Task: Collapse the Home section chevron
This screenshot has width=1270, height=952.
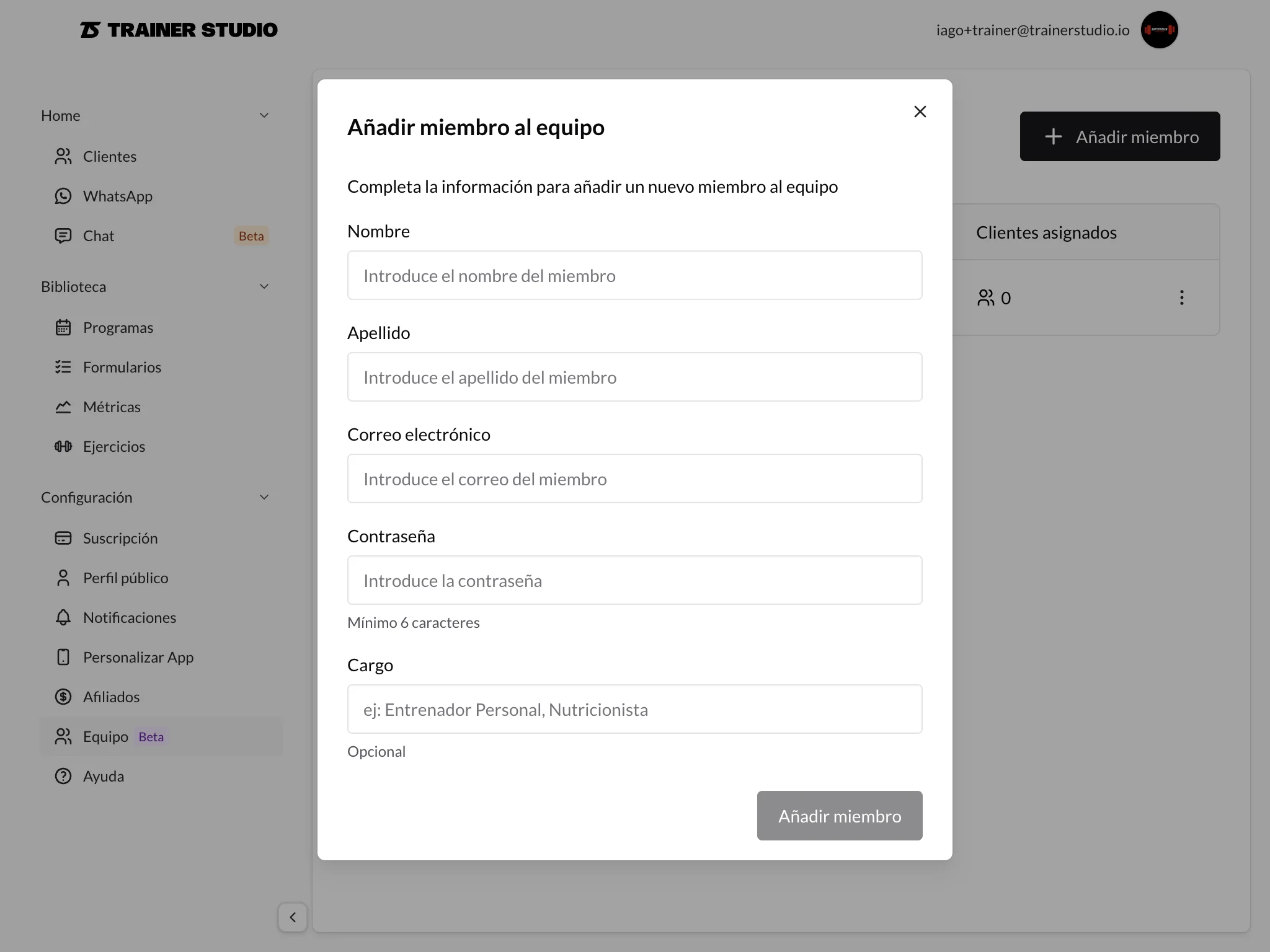Action: click(x=264, y=115)
